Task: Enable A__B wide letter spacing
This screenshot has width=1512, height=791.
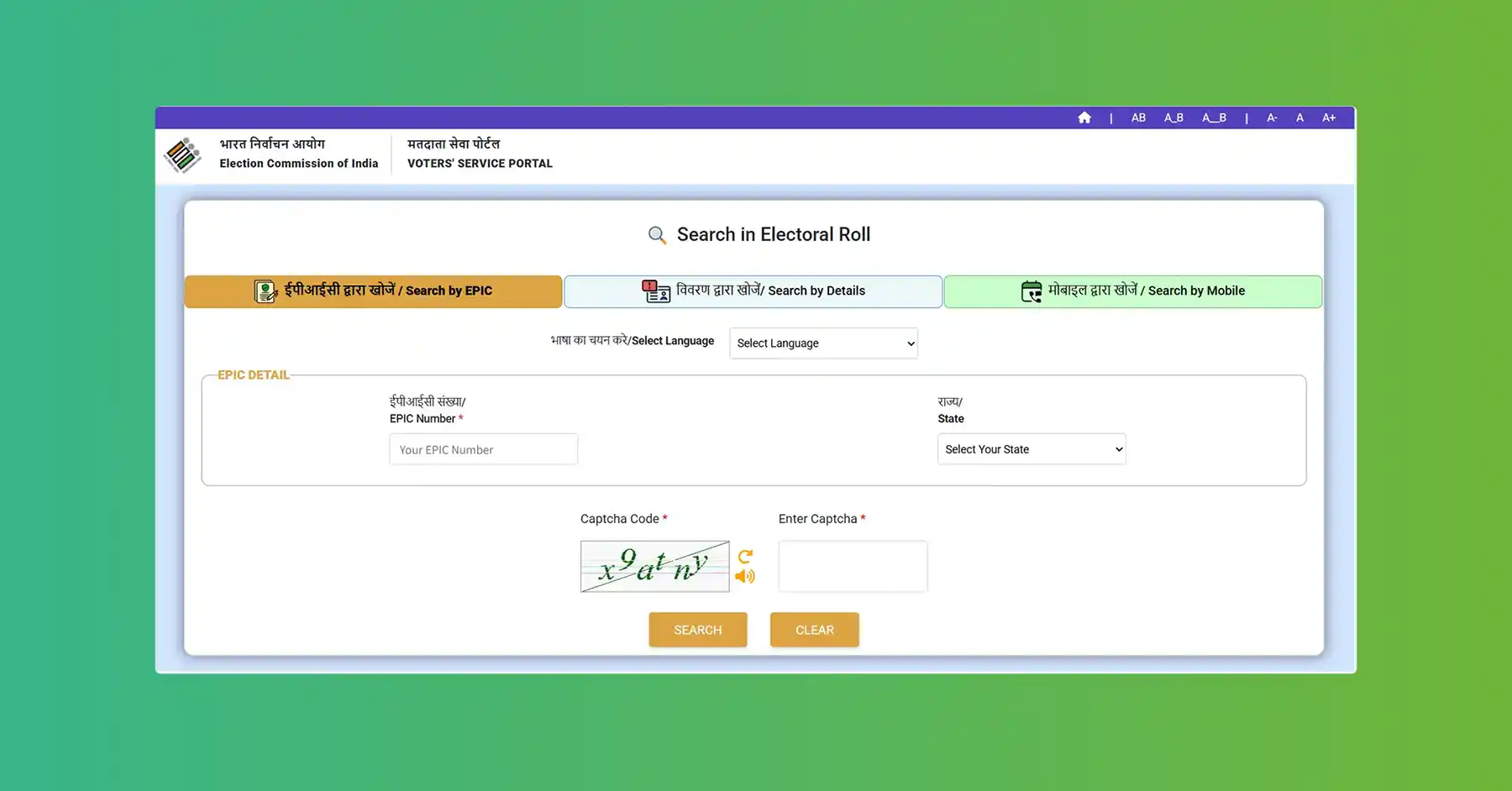Action: pyautogui.click(x=1214, y=118)
